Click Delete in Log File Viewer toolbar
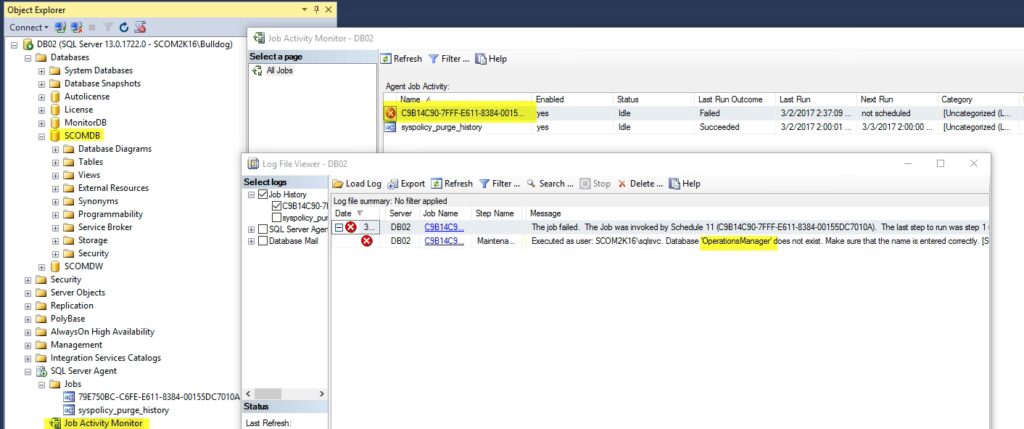Viewport: 1024px width, 429px height. [x=639, y=184]
